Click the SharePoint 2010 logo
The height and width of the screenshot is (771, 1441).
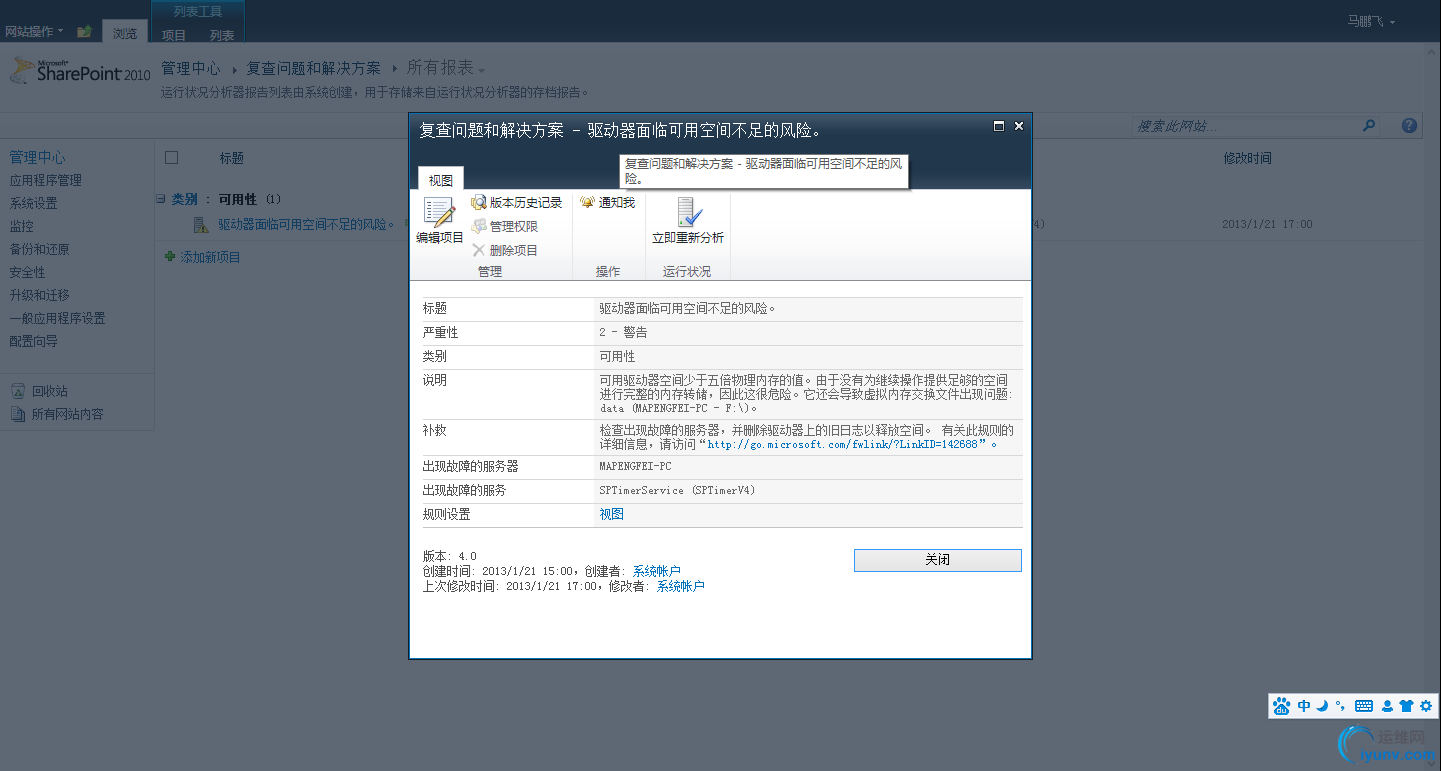(x=80, y=71)
